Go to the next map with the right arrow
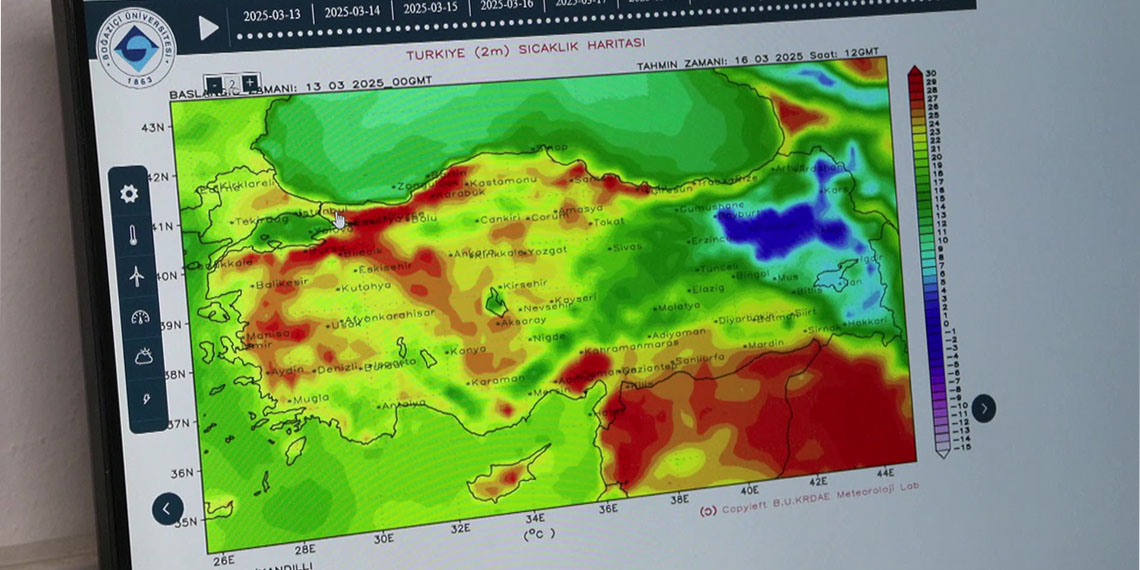 [984, 409]
